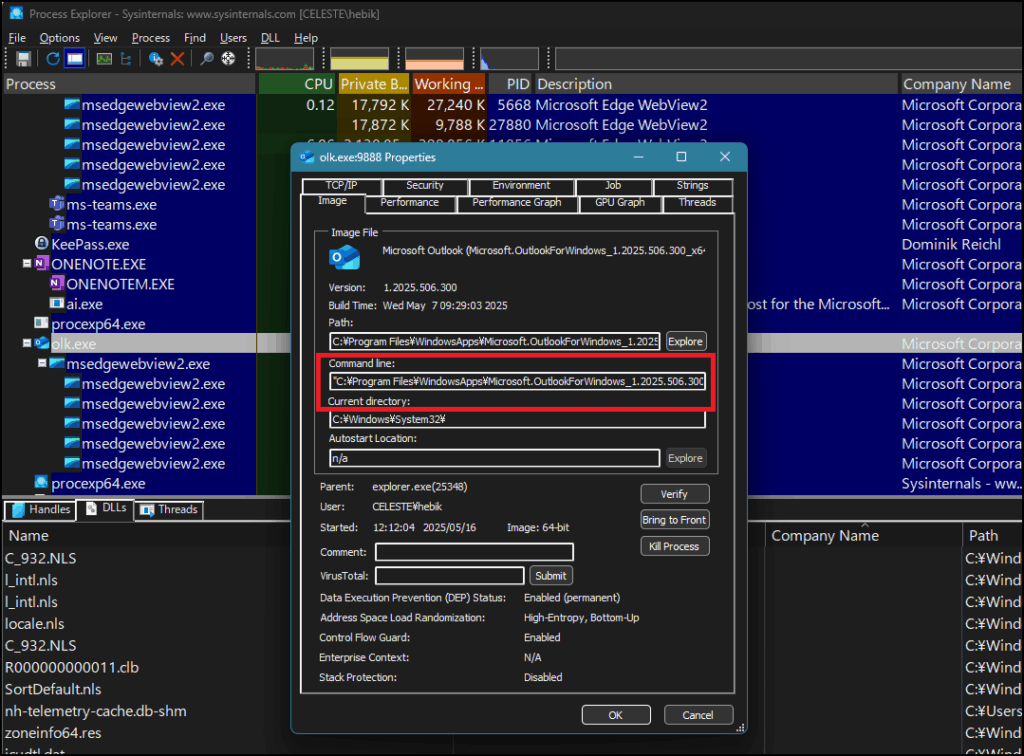Click into the VirusTotal input field
Screen dimensions: 1024x756
449,576
